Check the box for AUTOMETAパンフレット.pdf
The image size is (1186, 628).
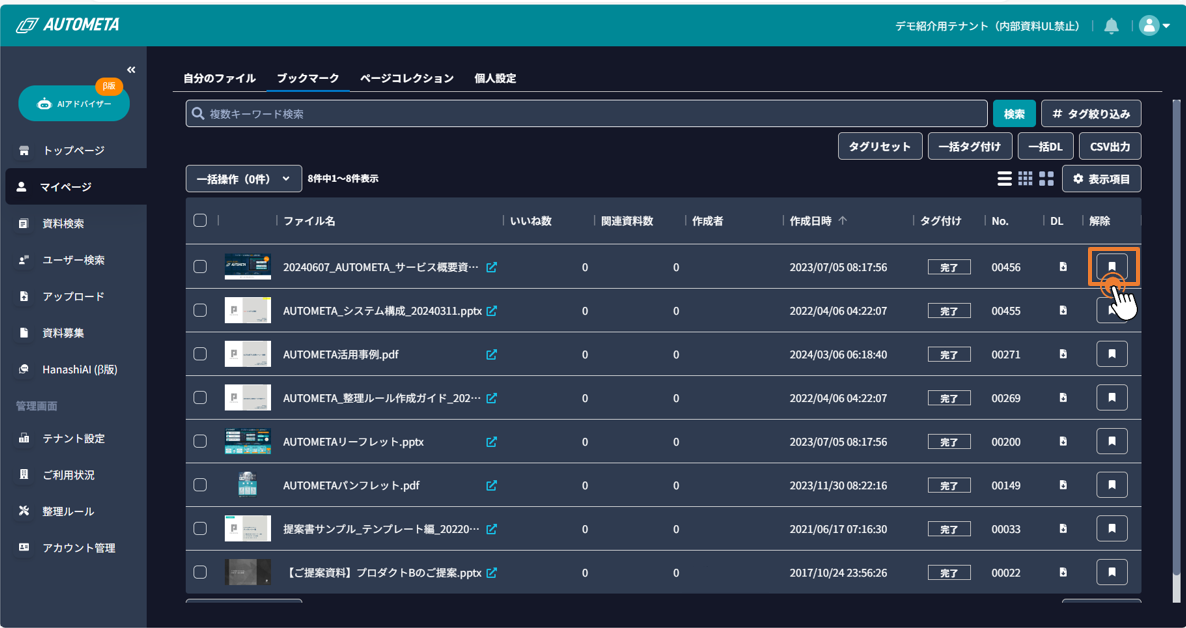pos(200,485)
